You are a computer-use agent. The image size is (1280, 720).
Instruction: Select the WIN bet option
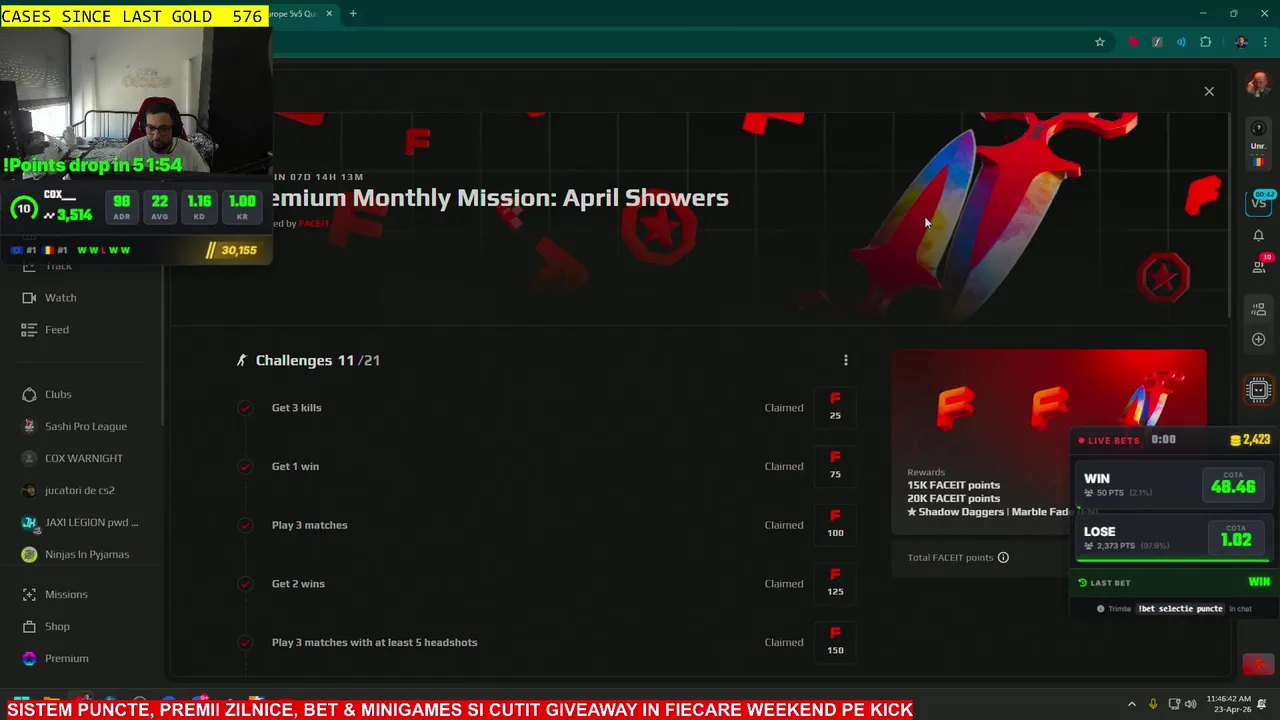[x=1172, y=485]
